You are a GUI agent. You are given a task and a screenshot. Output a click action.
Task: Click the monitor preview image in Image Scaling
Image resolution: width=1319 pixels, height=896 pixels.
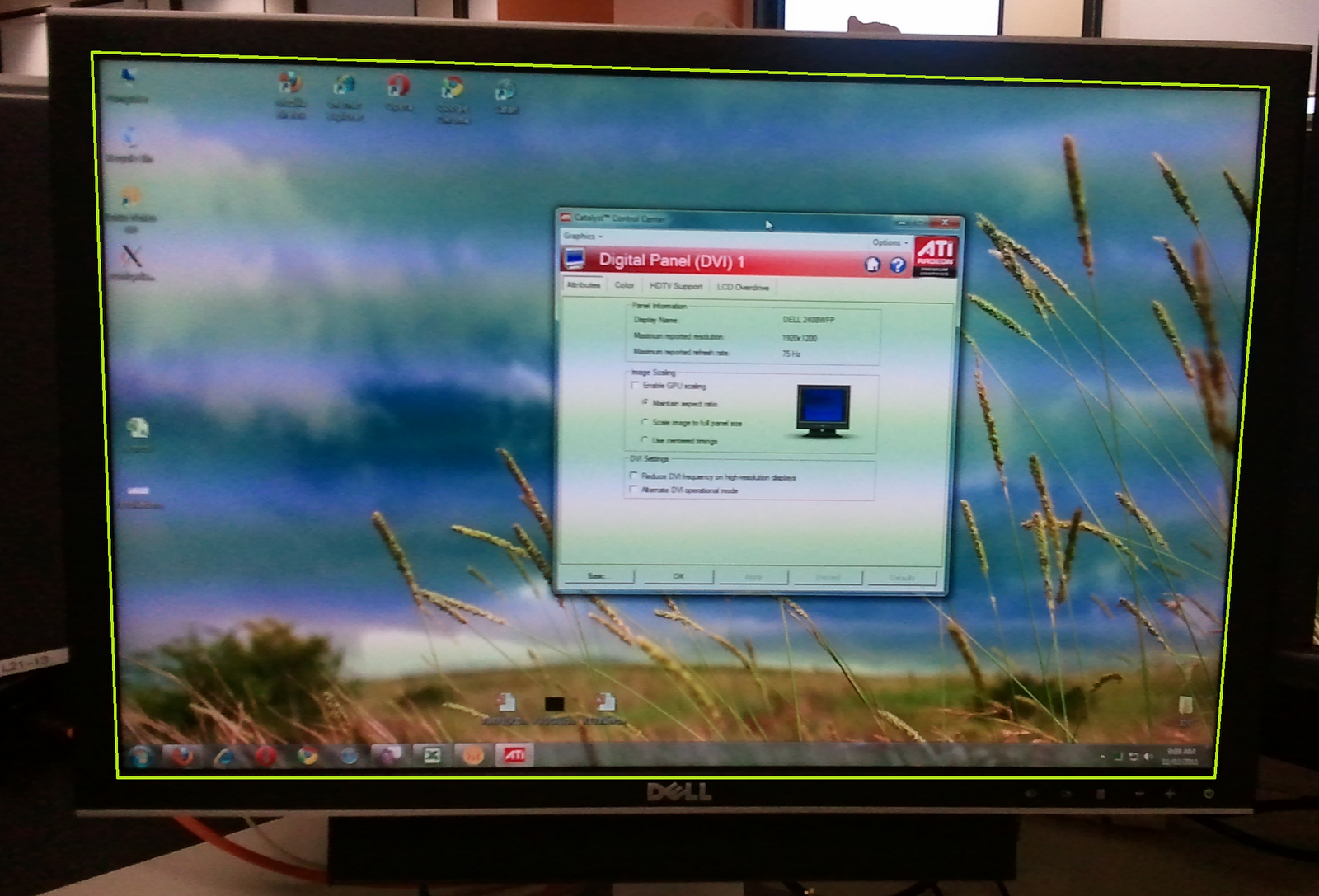pos(823,410)
